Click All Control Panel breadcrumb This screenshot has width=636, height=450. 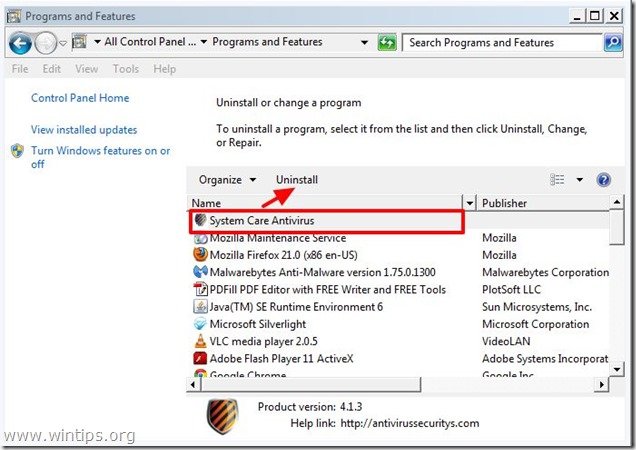click(x=150, y=42)
